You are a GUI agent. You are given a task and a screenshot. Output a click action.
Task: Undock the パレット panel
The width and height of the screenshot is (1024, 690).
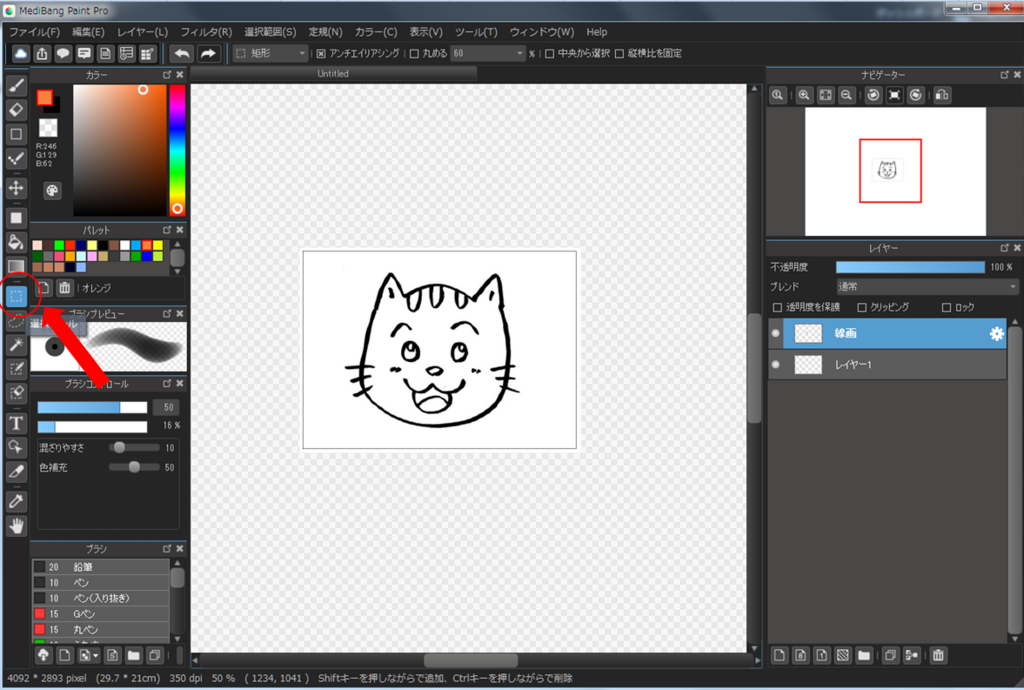167,230
